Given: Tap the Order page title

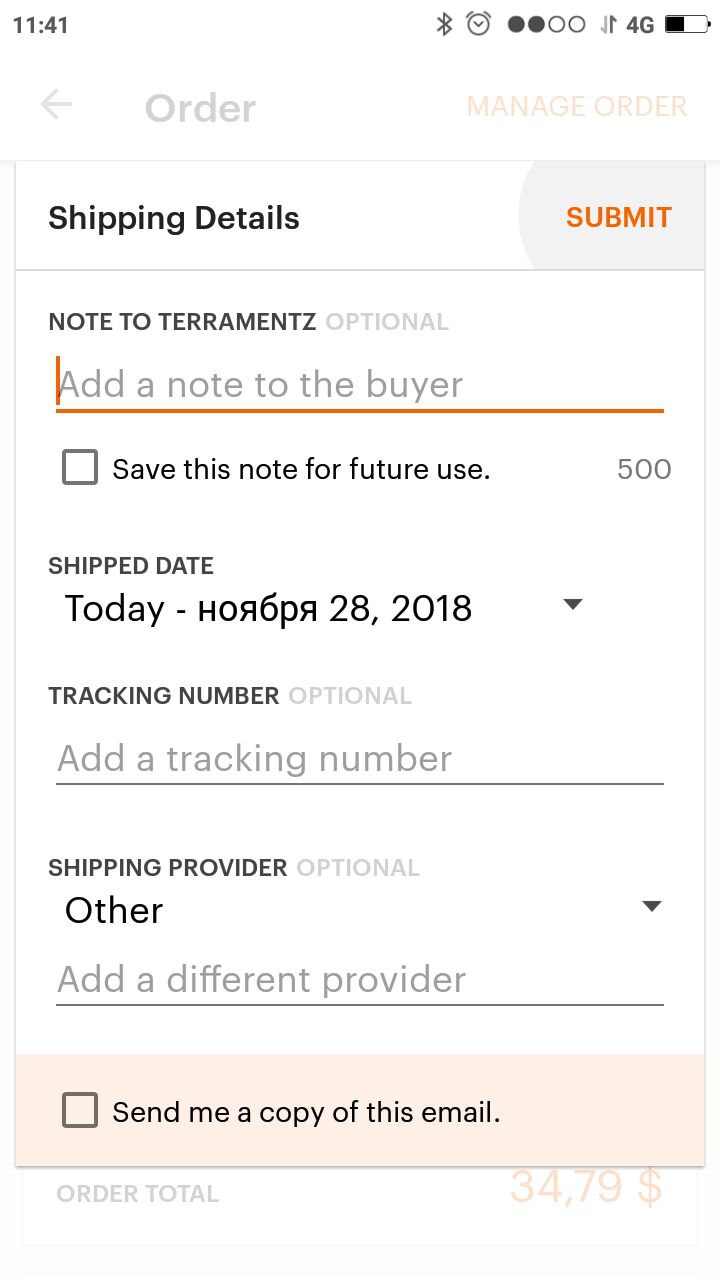Looking at the screenshot, I should pyautogui.click(x=200, y=108).
